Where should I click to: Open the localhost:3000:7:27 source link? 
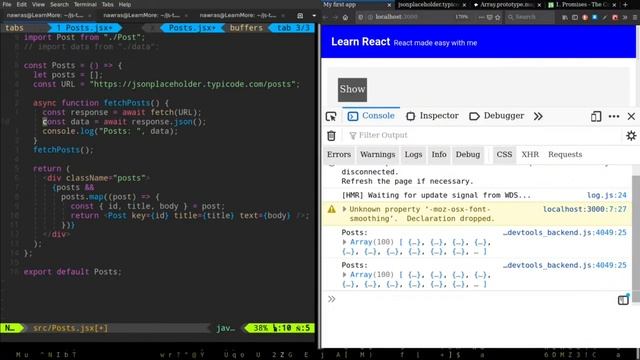click(x=584, y=209)
